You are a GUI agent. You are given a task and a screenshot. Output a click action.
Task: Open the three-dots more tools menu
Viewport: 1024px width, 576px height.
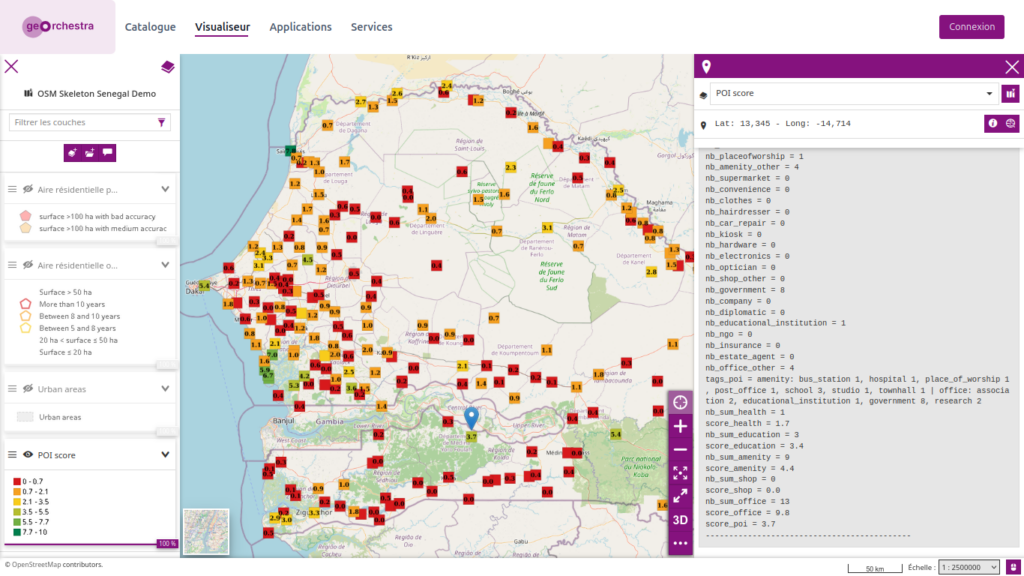pyautogui.click(x=680, y=543)
